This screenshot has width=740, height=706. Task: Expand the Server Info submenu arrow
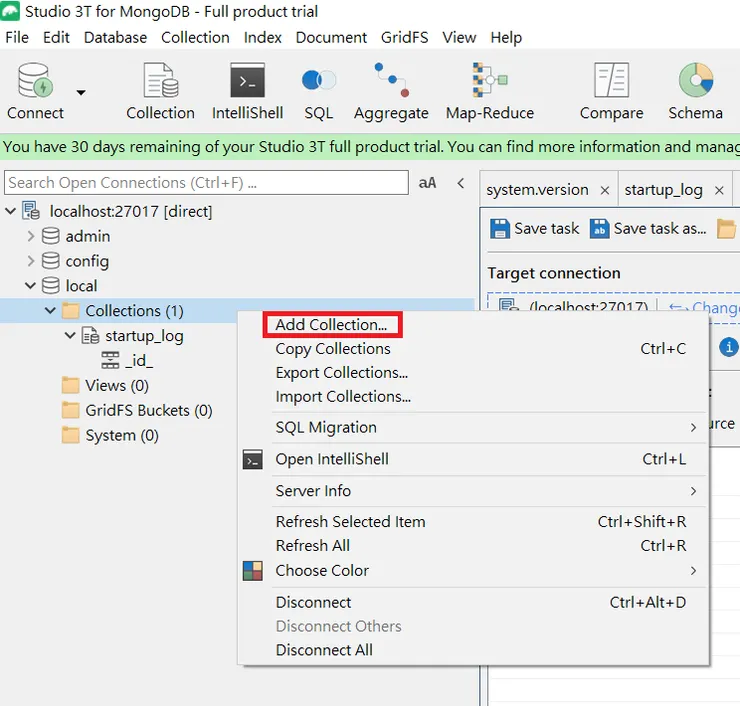tap(693, 491)
